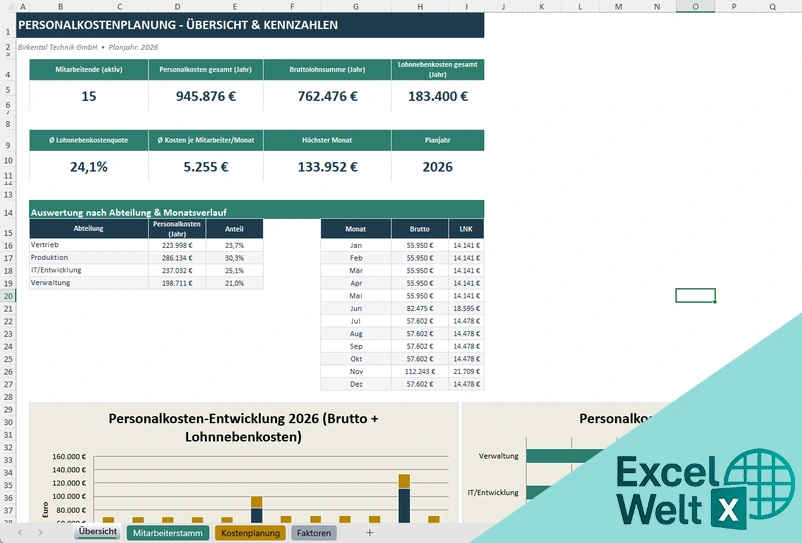Select the Produktion department cell

tap(88, 258)
